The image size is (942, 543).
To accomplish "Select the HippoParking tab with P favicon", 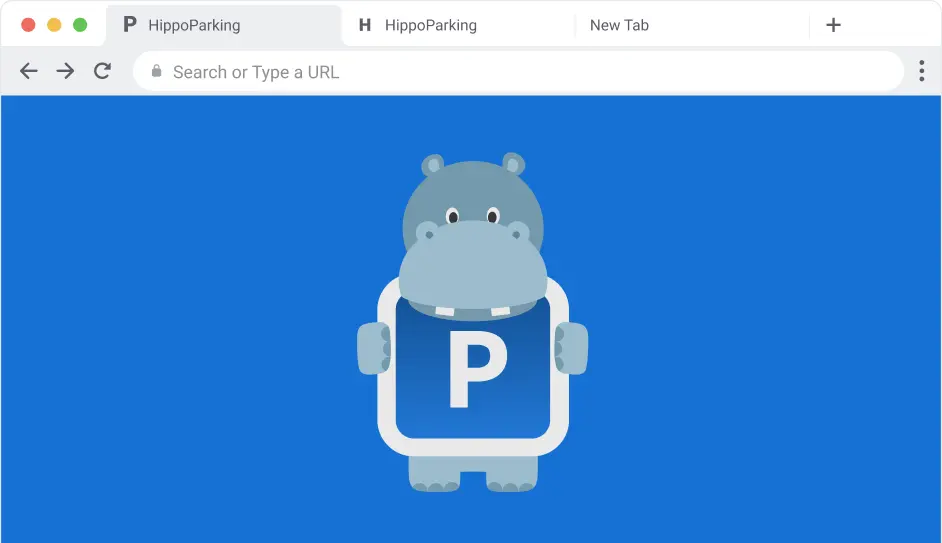I will point(223,25).
